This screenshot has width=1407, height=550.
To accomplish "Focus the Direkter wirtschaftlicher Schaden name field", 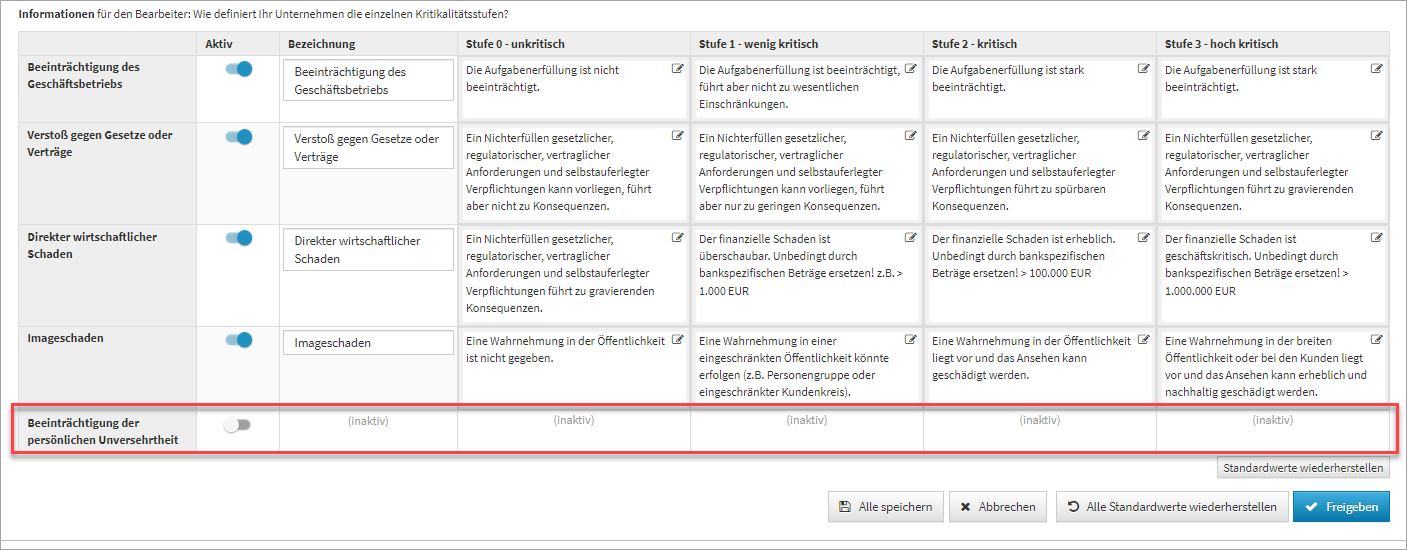I will tap(368, 250).
